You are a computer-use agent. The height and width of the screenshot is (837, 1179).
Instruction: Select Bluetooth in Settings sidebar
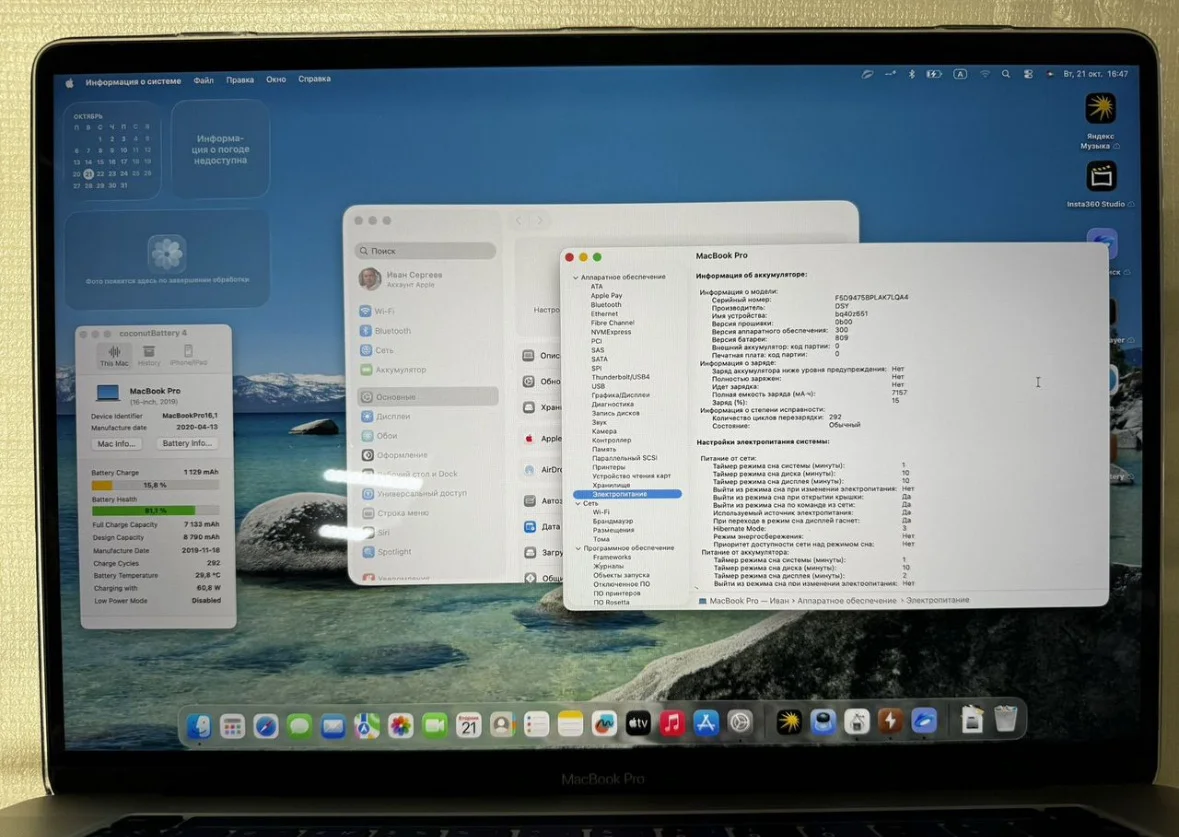click(x=426, y=330)
